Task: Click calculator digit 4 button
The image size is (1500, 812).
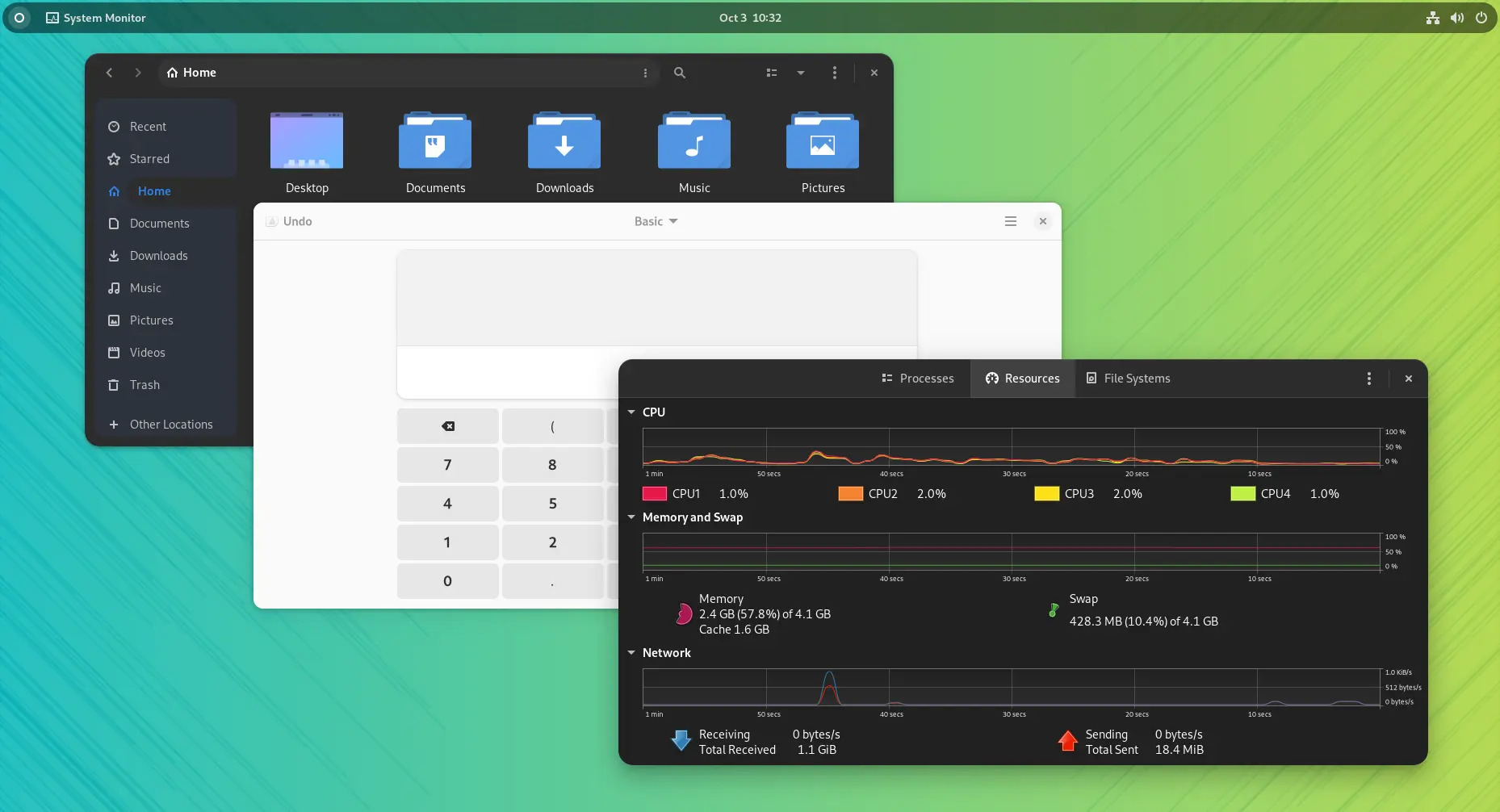Action: 447,504
